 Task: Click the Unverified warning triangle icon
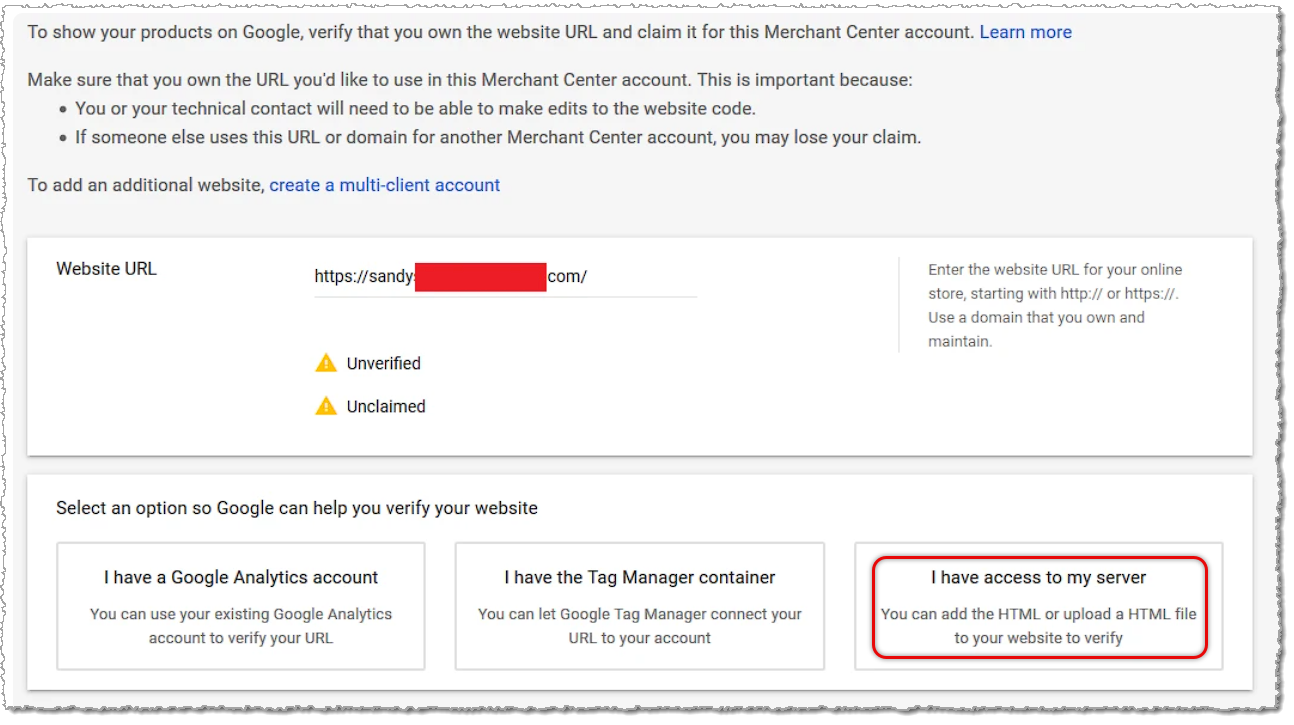click(326, 363)
